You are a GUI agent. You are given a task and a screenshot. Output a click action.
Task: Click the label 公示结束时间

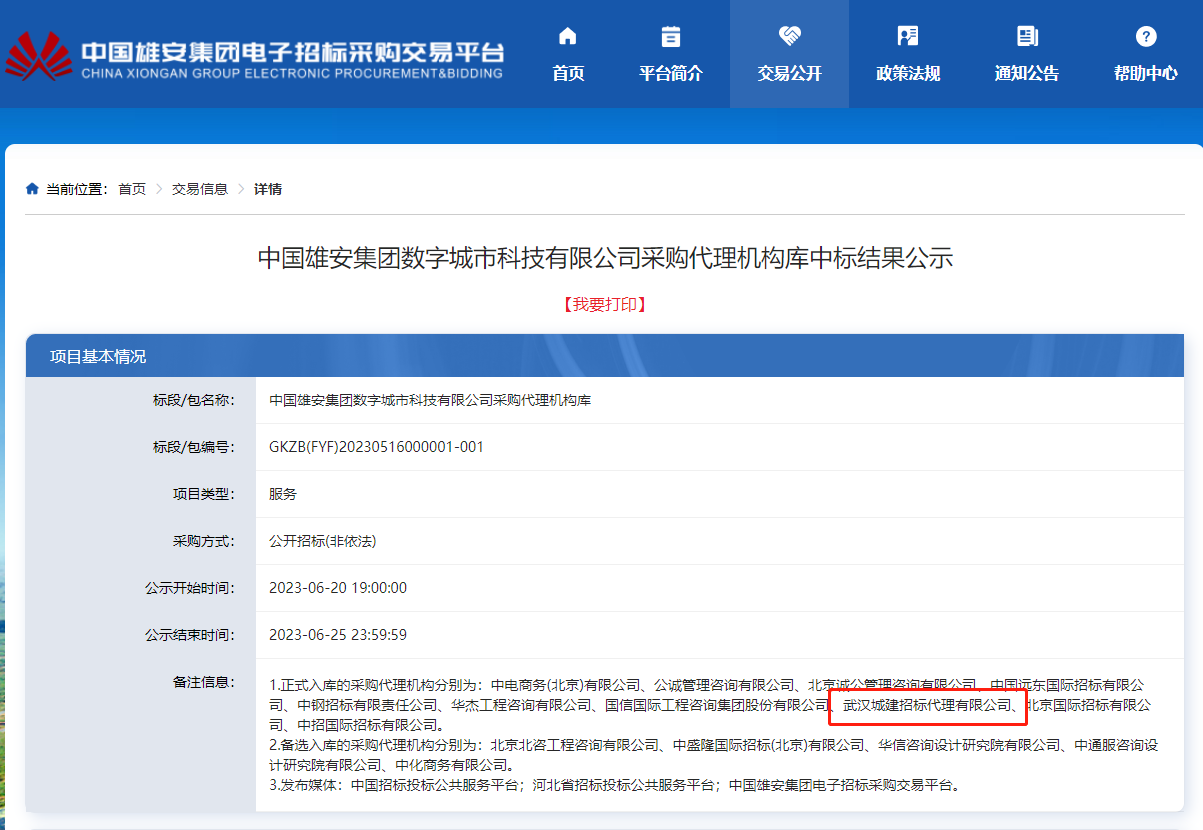190,635
